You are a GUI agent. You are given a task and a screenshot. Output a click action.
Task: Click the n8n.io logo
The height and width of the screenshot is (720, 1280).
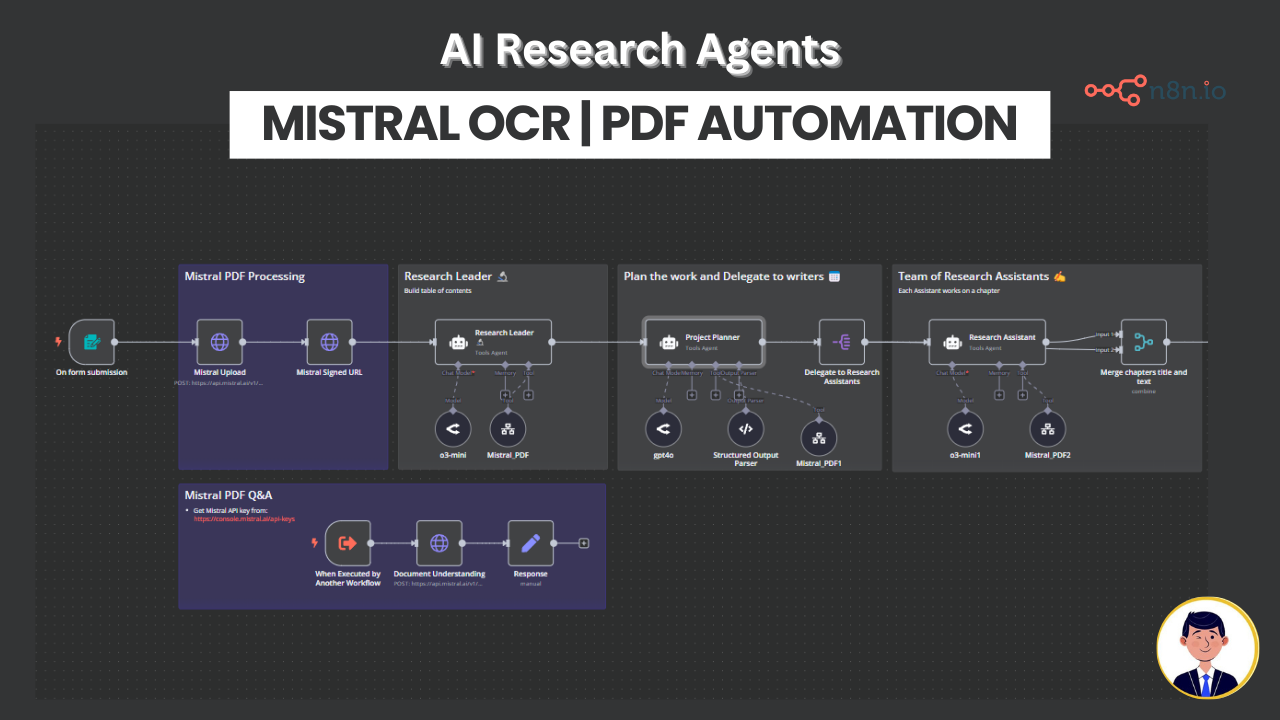point(1155,91)
